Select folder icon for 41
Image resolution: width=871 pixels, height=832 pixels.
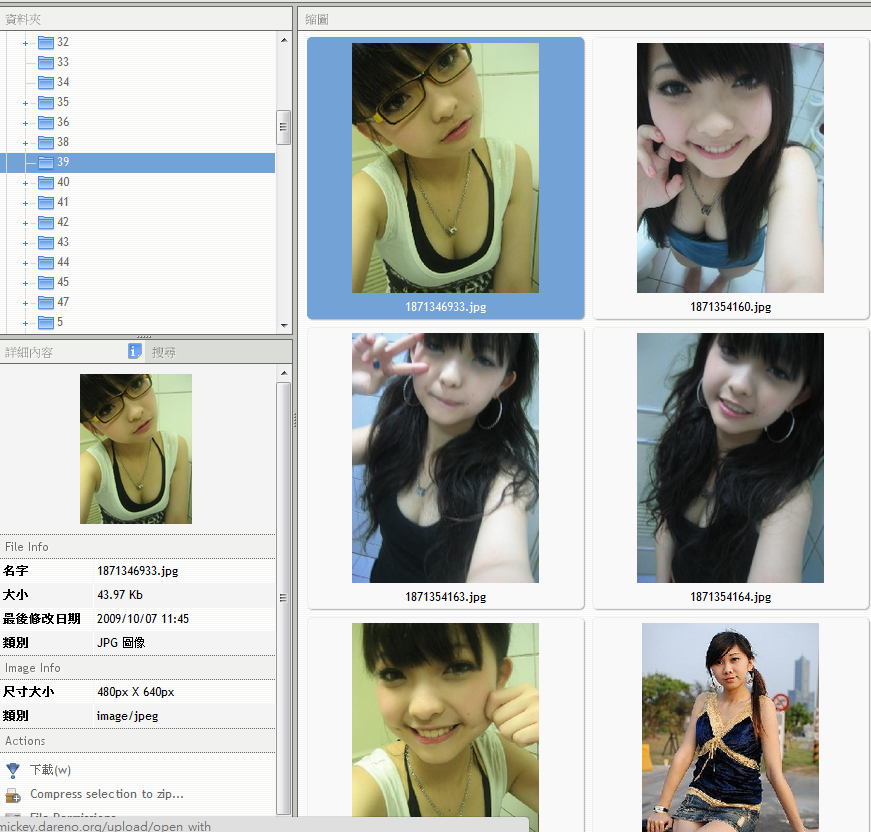click(46, 202)
